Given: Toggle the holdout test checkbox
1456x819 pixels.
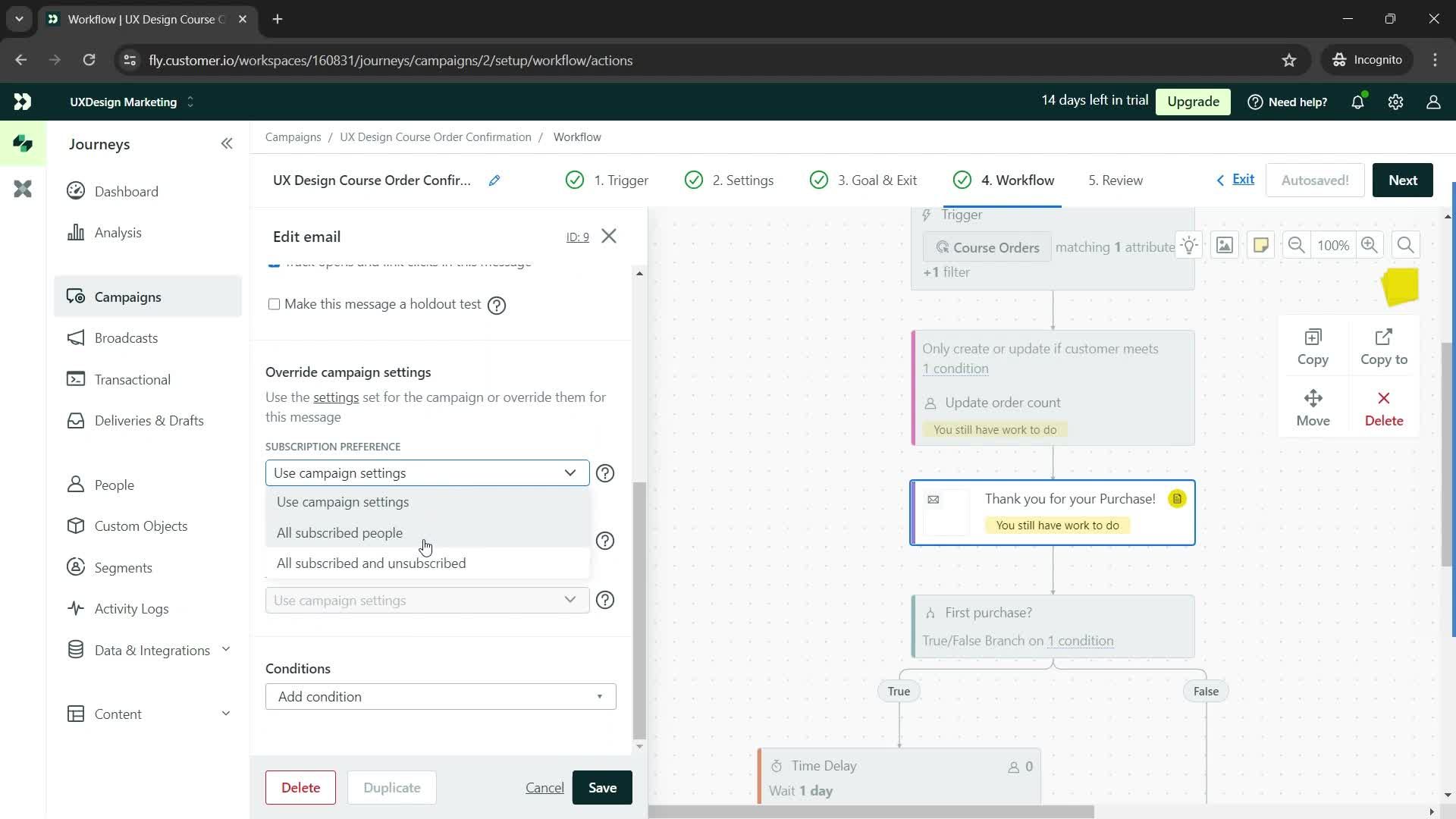Looking at the screenshot, I should point(274,304).
